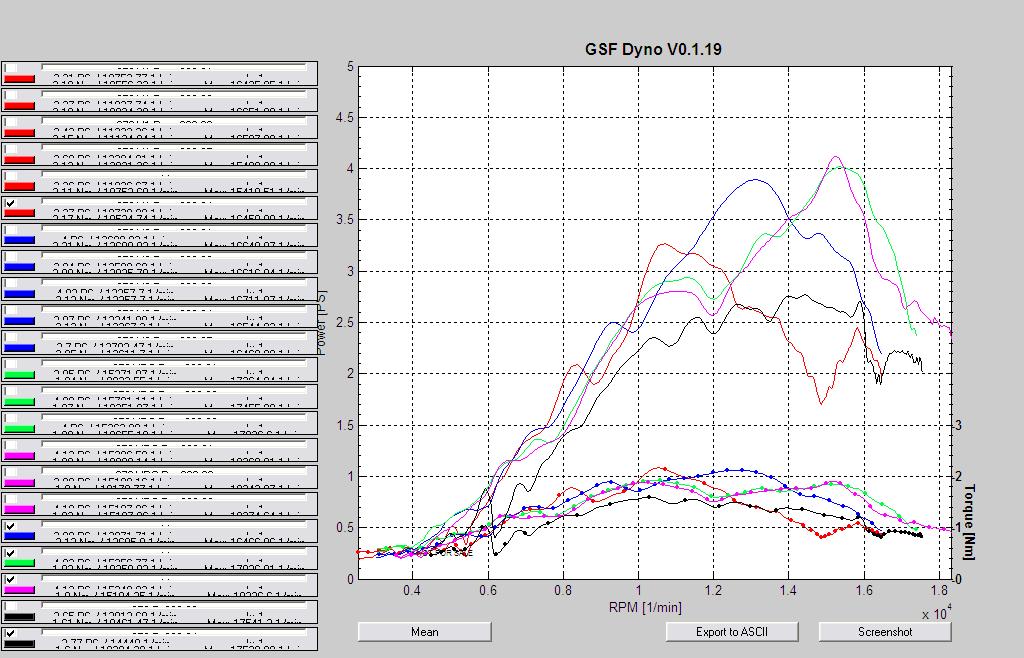Click the name field of topmost run
This screenshot has height=658, width=1024.
[174, 66]
